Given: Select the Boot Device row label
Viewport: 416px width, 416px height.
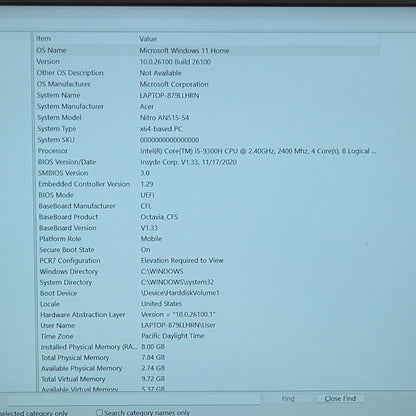Looking at the screenshot, I should (x=58, y=293).
